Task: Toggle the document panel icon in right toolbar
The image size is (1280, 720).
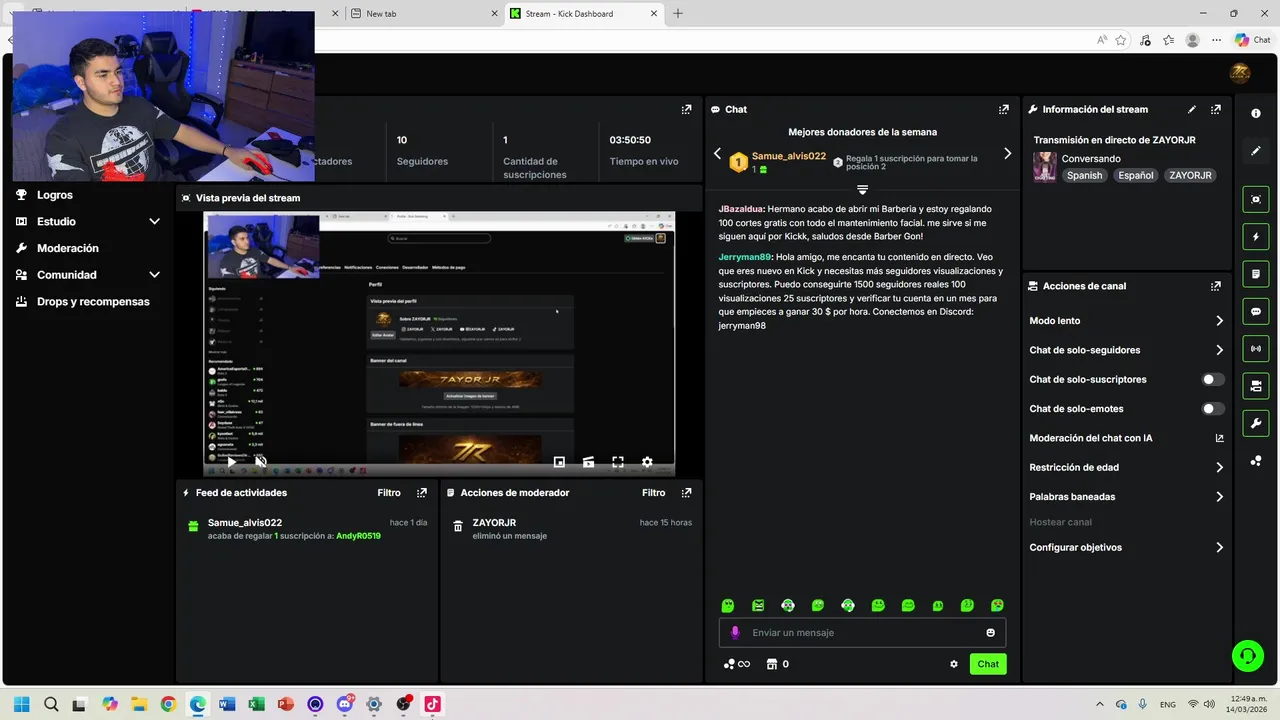Action: pos(1256,274)
